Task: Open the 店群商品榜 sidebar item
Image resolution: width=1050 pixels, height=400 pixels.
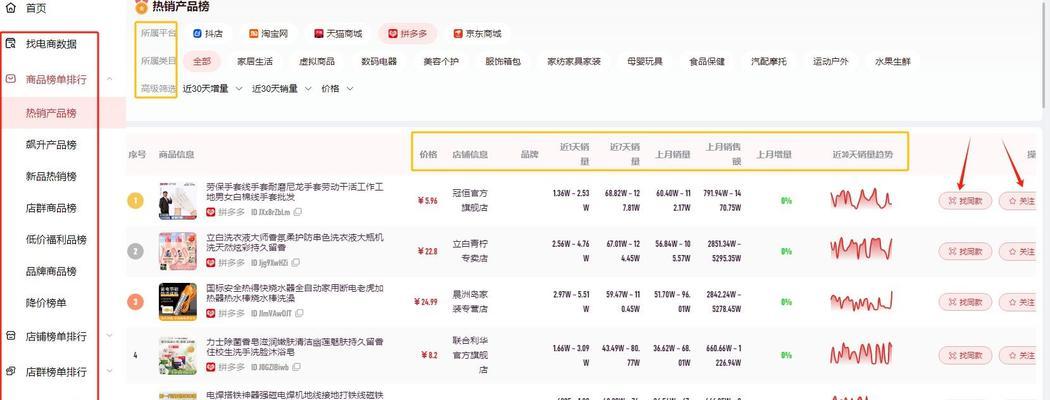Action: tap(51, 208)
